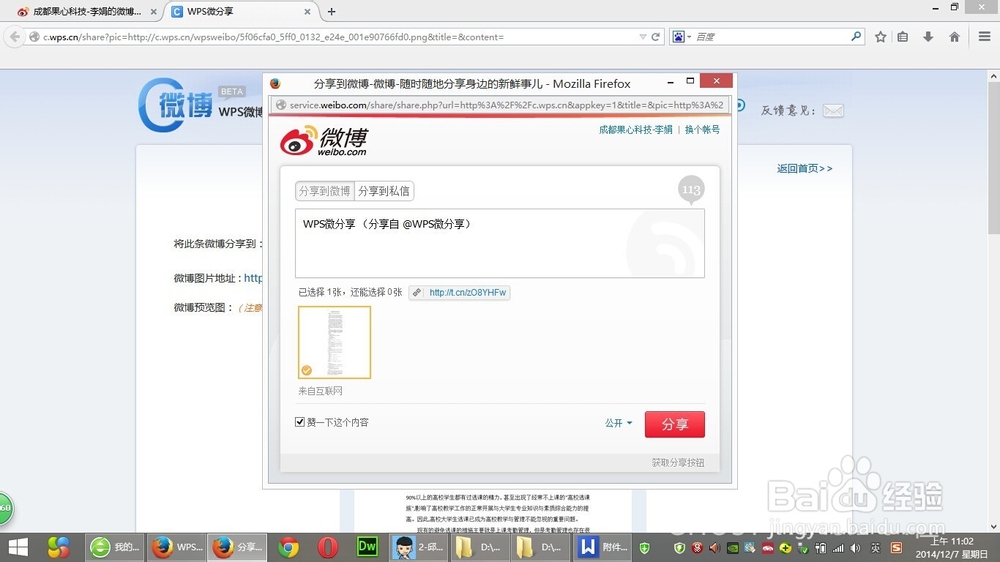Reload the current page

(656, 37)
